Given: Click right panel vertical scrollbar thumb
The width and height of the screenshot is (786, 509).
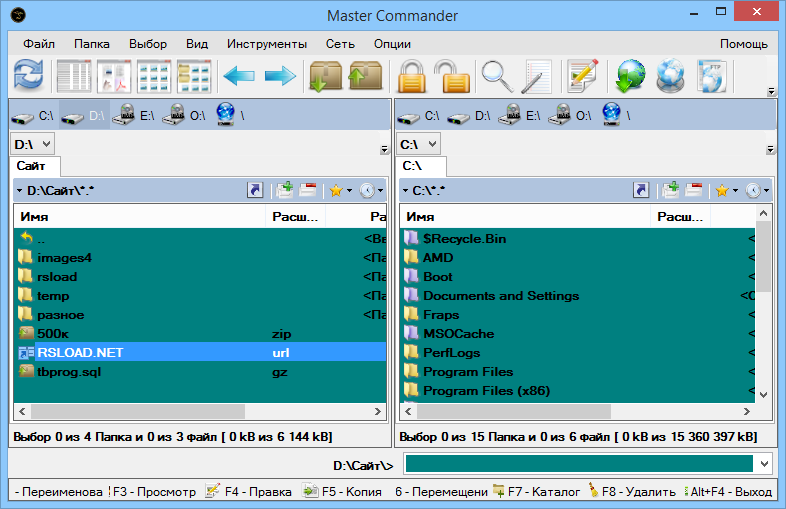Looking at the screenshot, I should coord(763,257).
